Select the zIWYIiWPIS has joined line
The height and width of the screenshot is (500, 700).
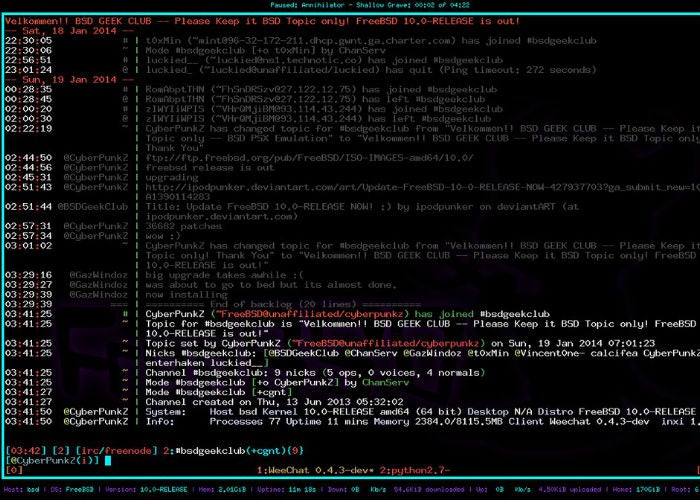pyautogui.click(x=324, y=109)
